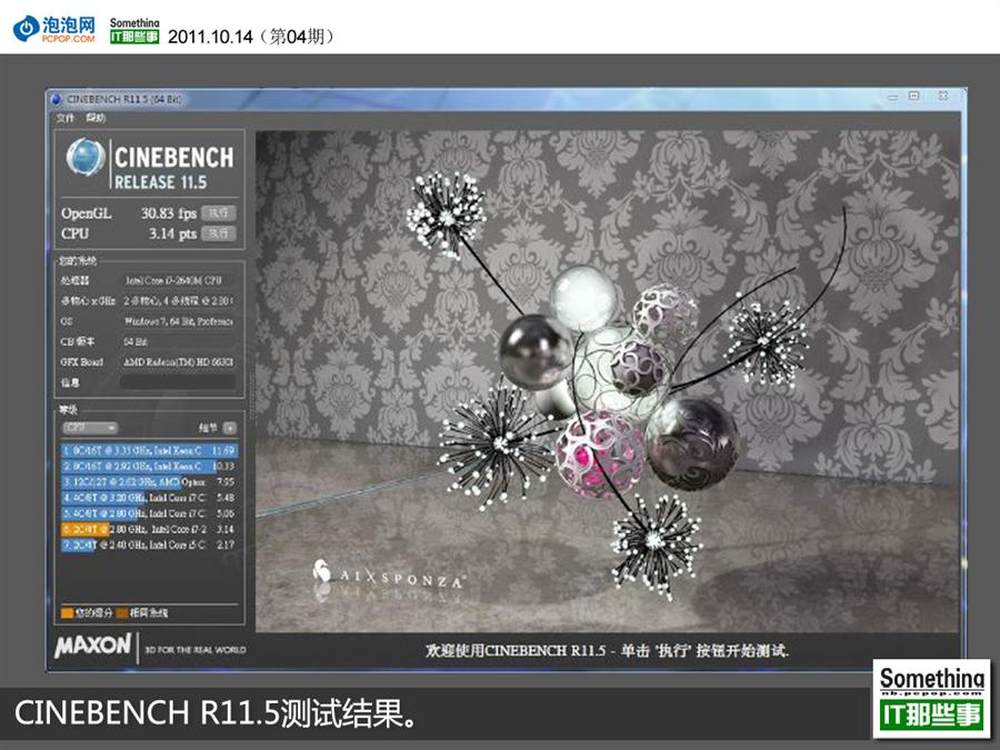
Task: Select ranking row 7 scoring 2.17
Action: click(149, 545)
